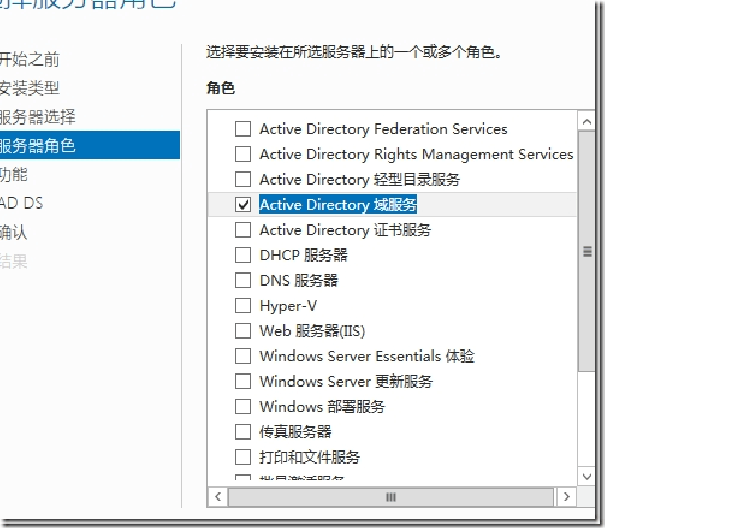Select the Active Directory 域服务 role label

(x=338, y=205)
